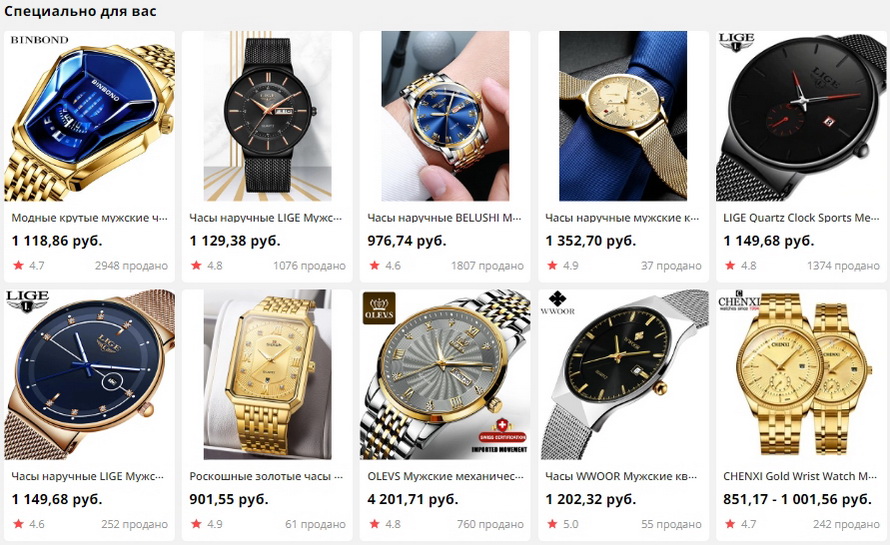
Task: Open 'OLEVS Мужские механические' title link
Action: point(446,476)
